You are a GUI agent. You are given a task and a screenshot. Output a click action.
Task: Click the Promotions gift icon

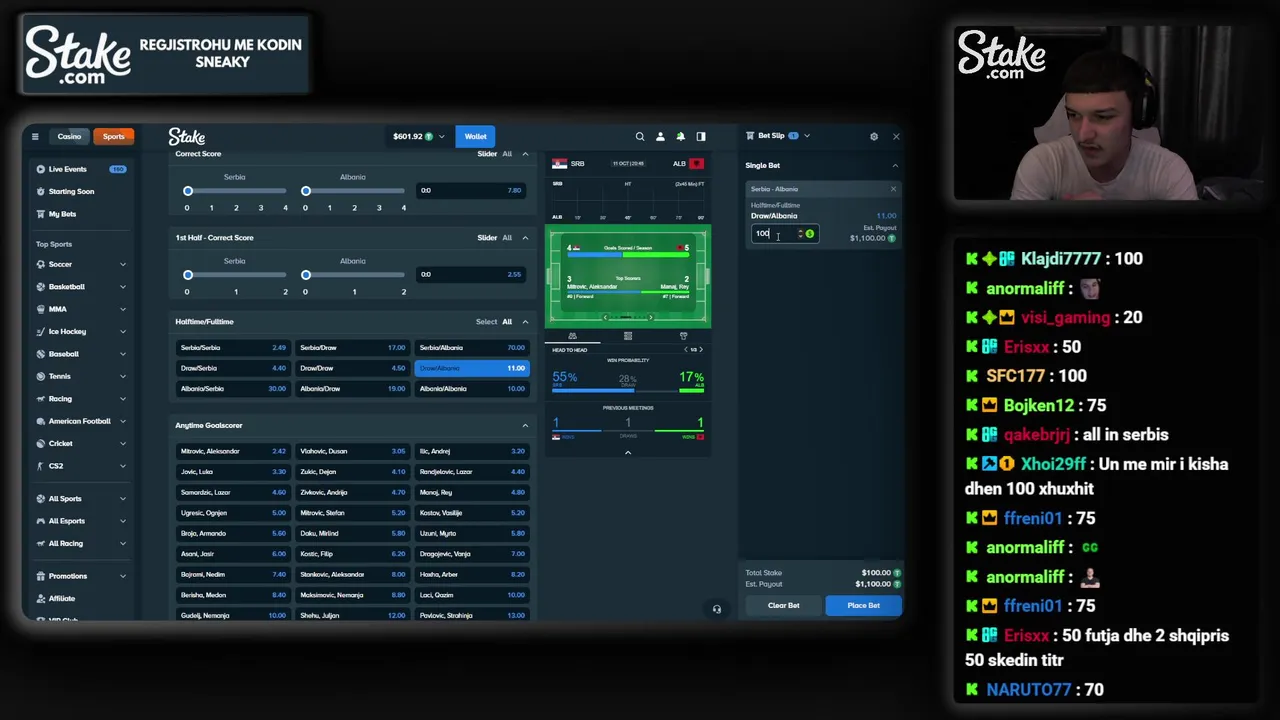tap(41, 576)
